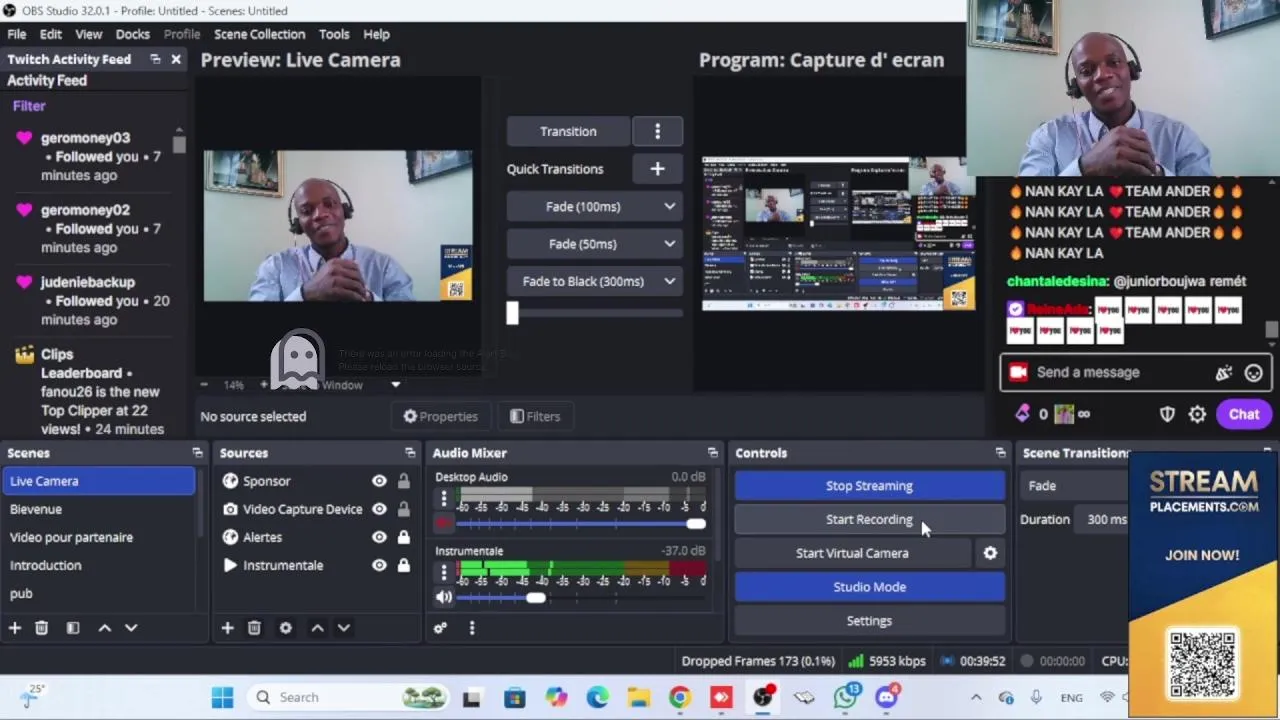The height and width of the screenshot is (720, 1280).
Task: Open OBS Settings from Controls
Action: pyautogui.click(x=869, y=621)
